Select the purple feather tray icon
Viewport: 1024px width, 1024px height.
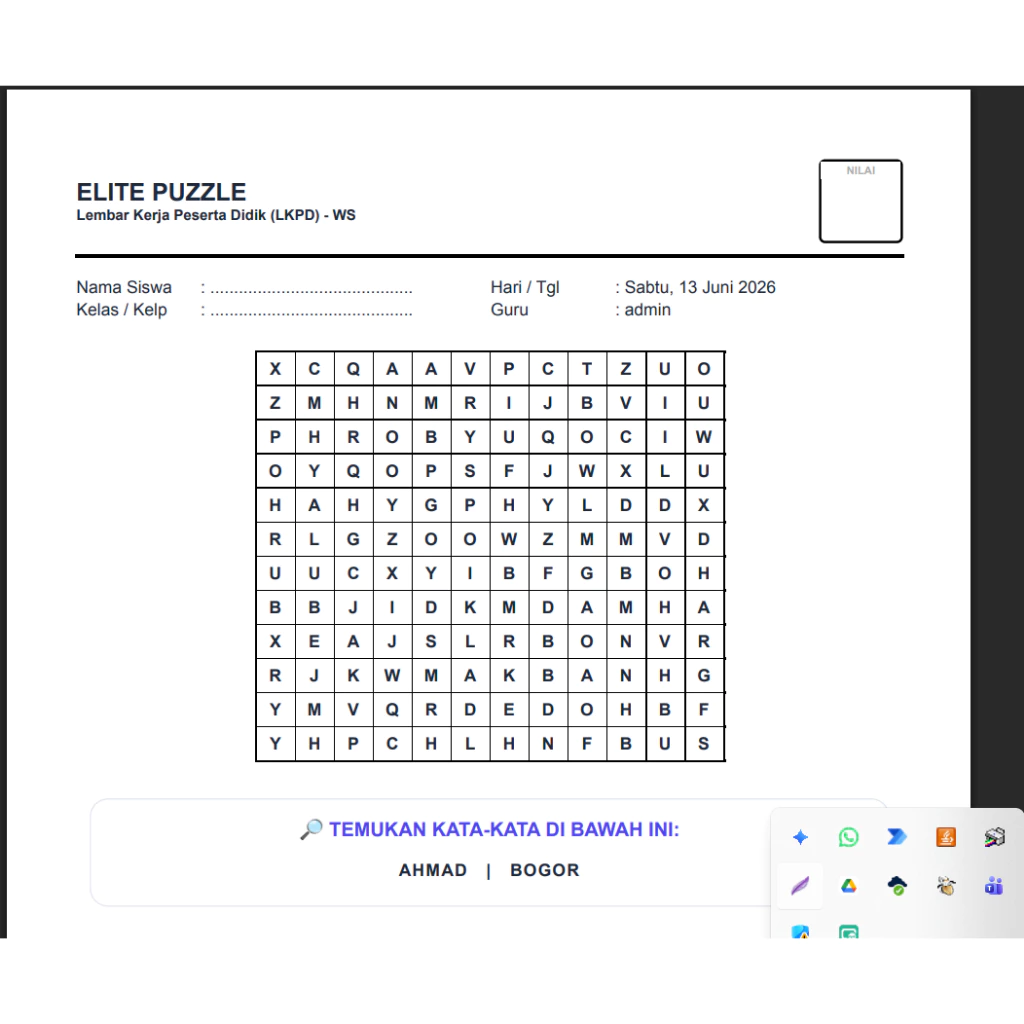(800, 886)
